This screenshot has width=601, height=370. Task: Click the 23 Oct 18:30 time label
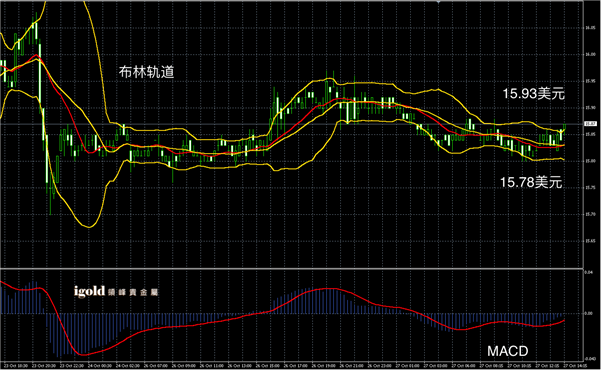pyautogui.click(x=16, y=366)
